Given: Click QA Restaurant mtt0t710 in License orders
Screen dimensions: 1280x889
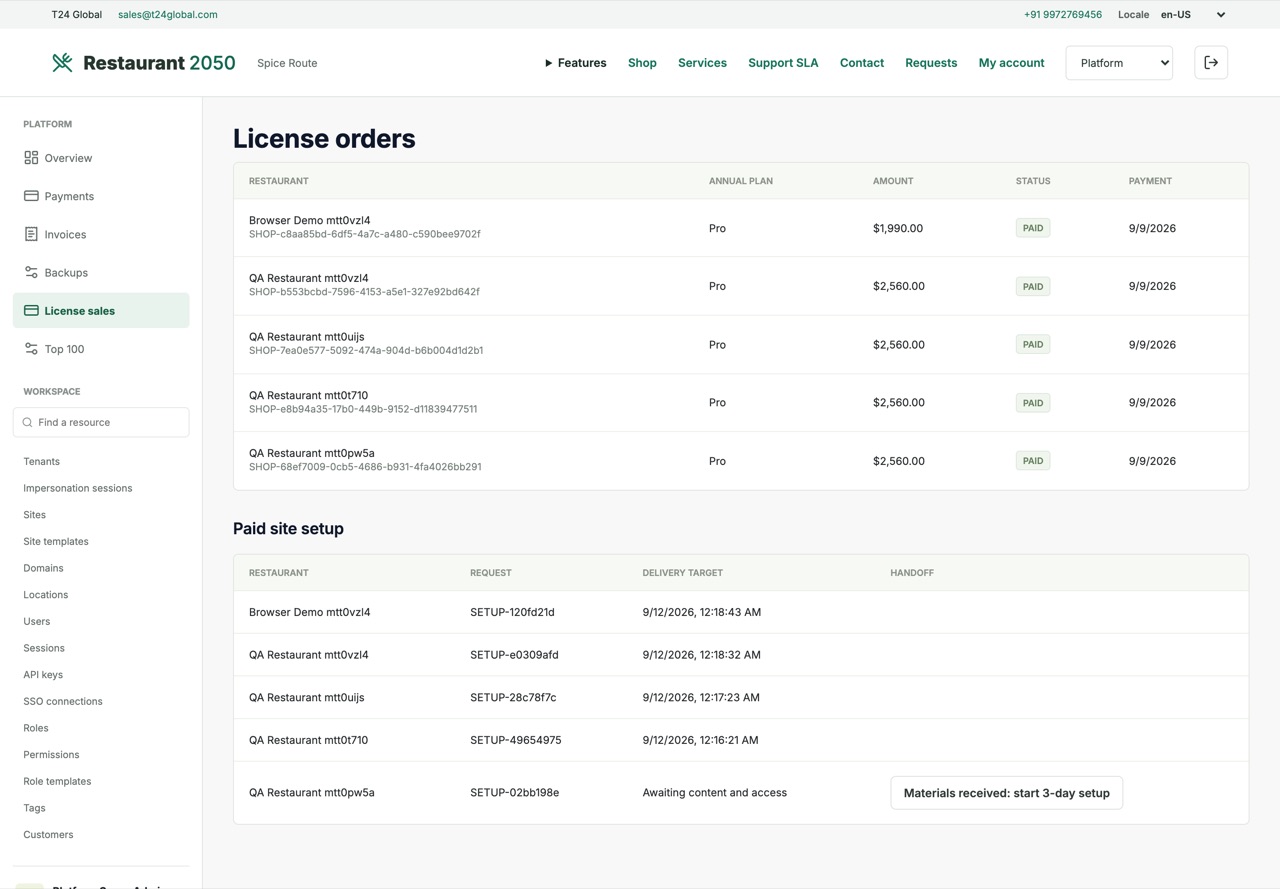Looking at the screenshot, I should point(308,395).
